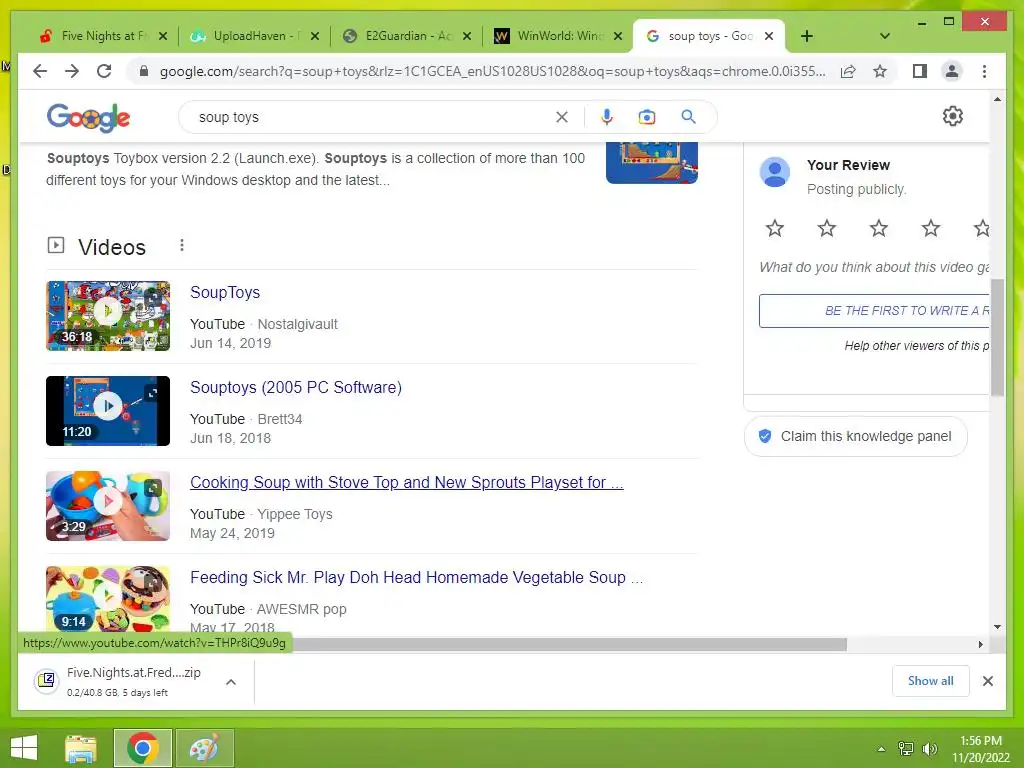
Task: Open Feeding Sick Mr. Play Doh link
Action: click(x=417, y=577)
